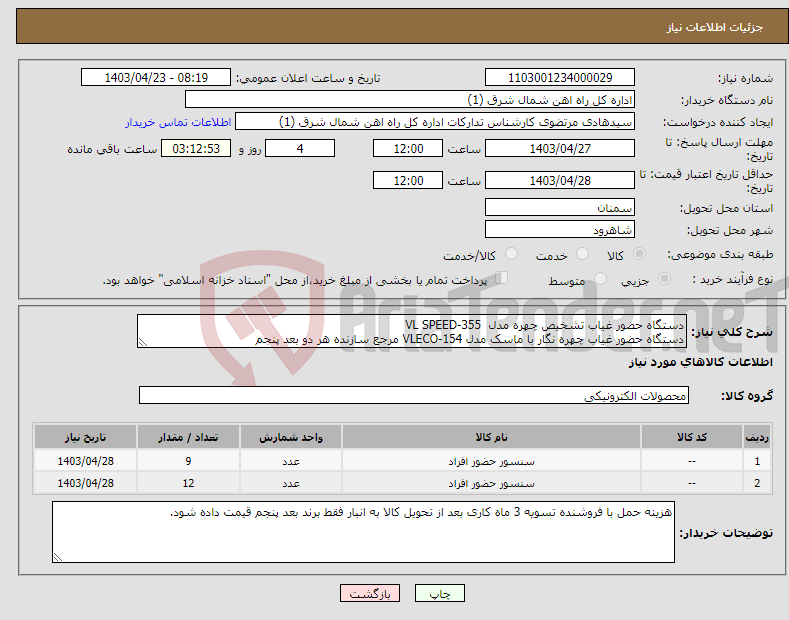
Task: Click the کد کالا column header
Action: click(x=691, y=437)
